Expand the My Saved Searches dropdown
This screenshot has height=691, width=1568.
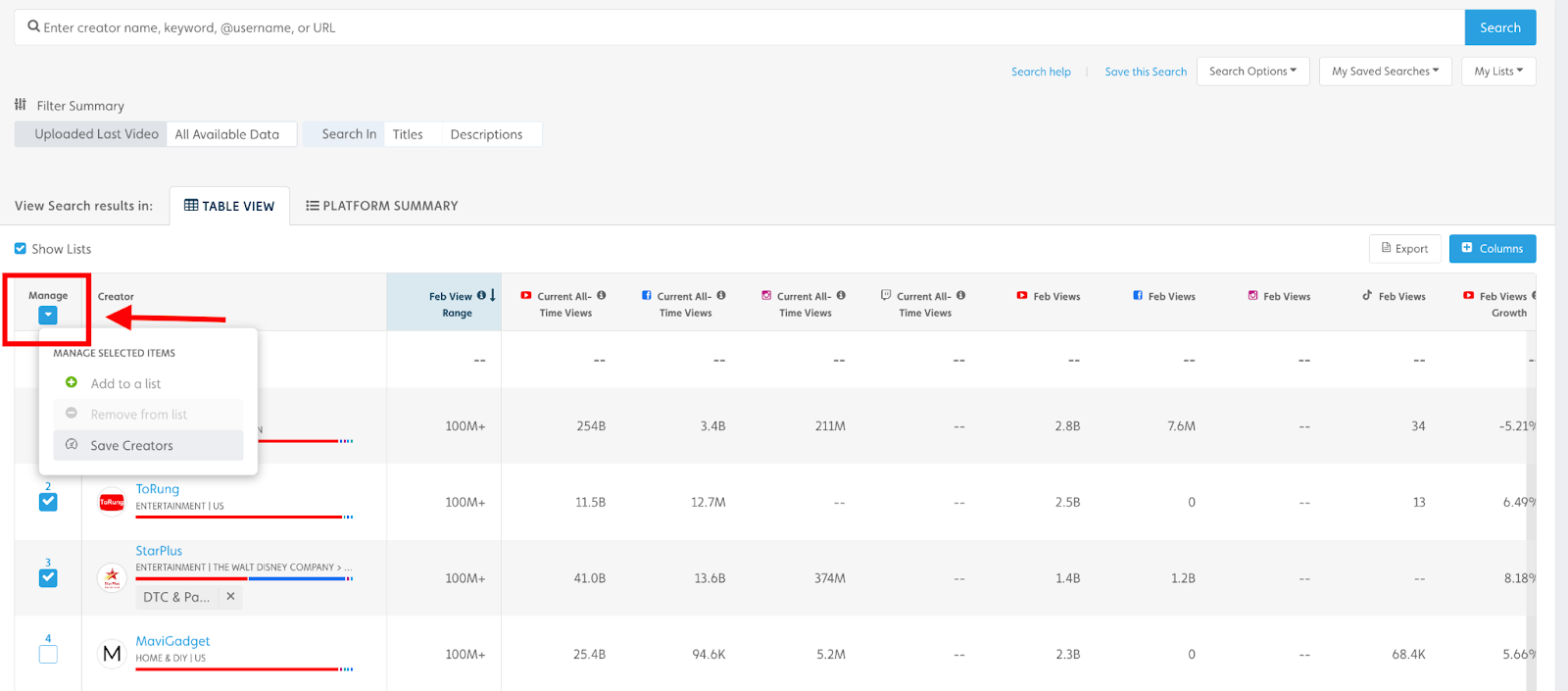click(x=1385, y=72)
